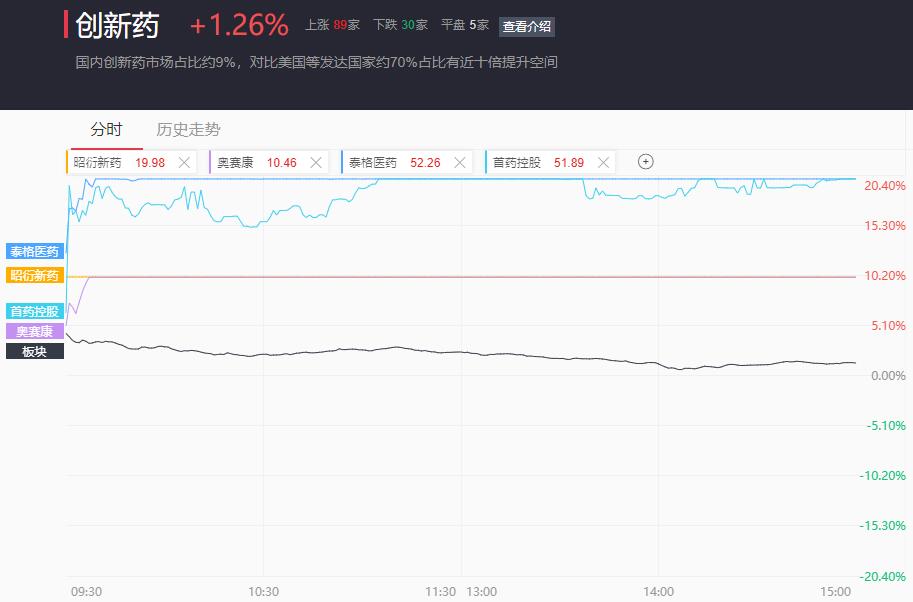Switch to the 历史走势 tab
The width and height of the screenshot is (913, 602).
point(188,129)
